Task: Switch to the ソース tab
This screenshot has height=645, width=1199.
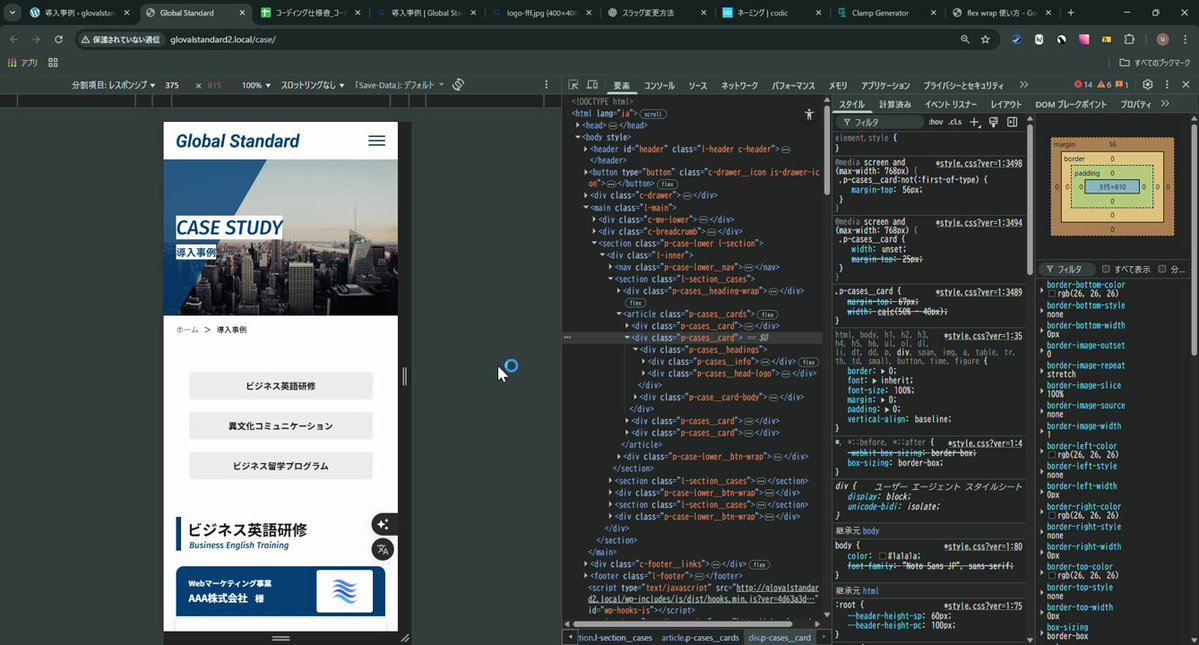Action: (x=697, y=86)
